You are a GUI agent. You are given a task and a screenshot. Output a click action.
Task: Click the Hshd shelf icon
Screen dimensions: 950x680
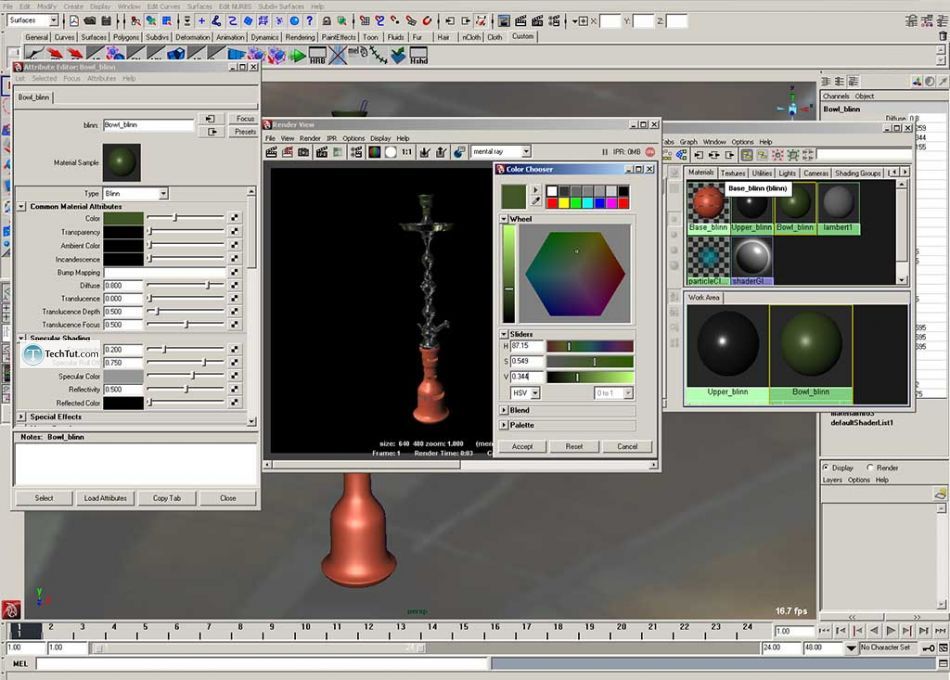point(418,56)
